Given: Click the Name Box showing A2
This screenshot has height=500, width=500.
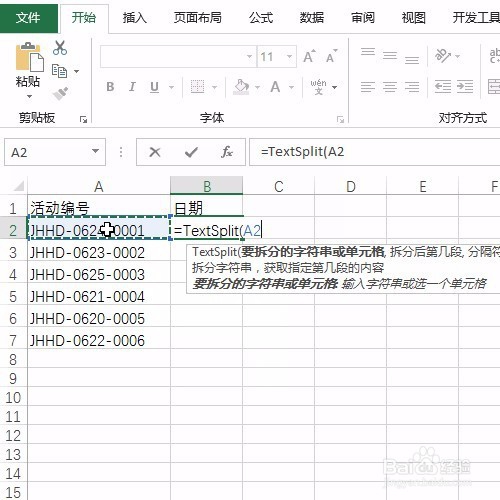Looking at the screenshot, I should click(x=47, y=152).
